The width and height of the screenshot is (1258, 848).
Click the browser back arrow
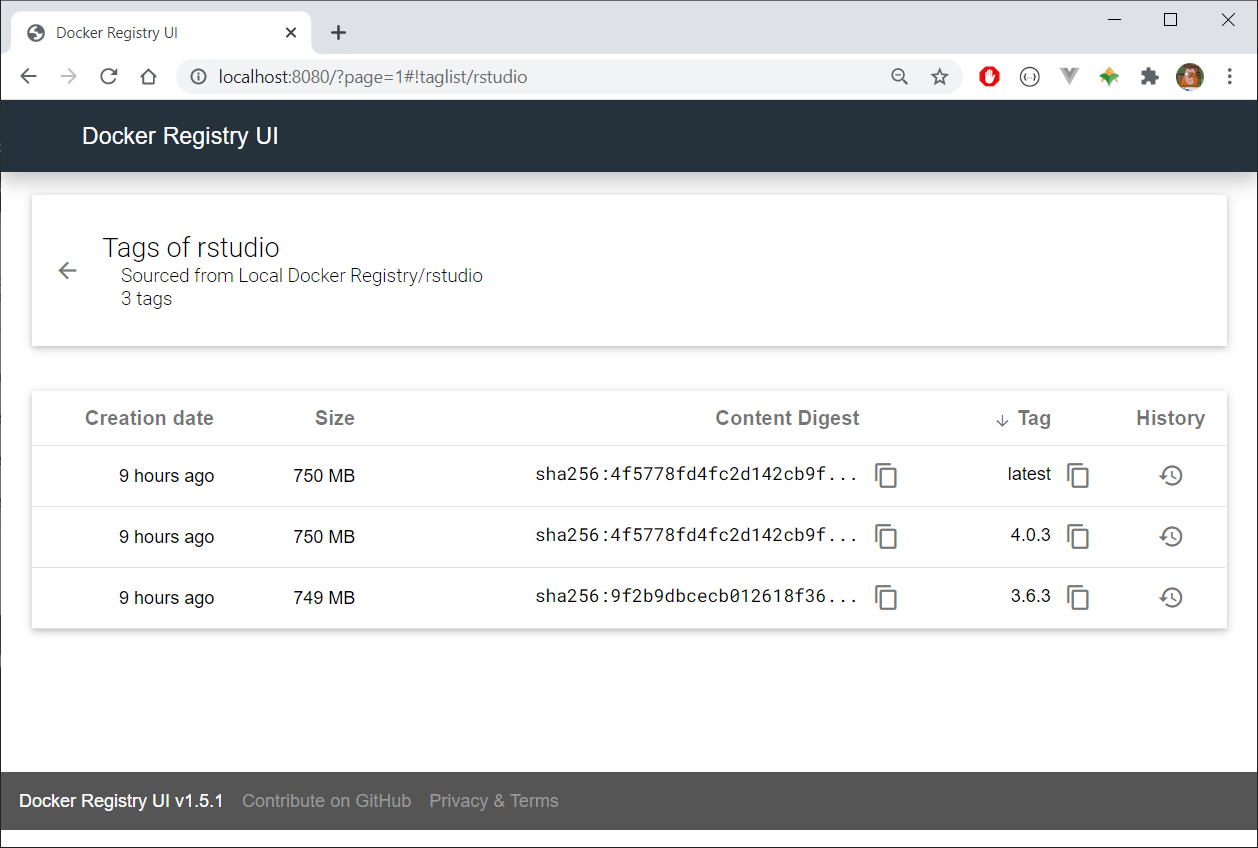[28, 77]
